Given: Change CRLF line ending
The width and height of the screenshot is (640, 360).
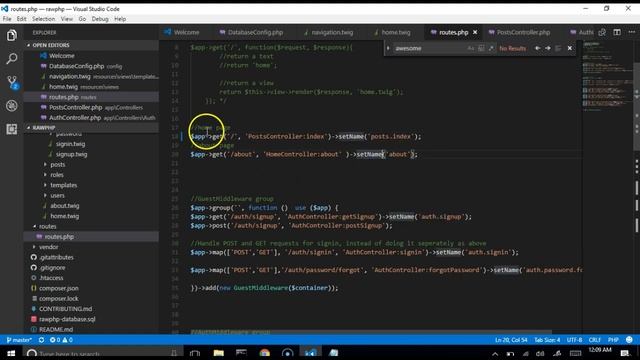Looking at the screenshot, I should click(594, 340).
